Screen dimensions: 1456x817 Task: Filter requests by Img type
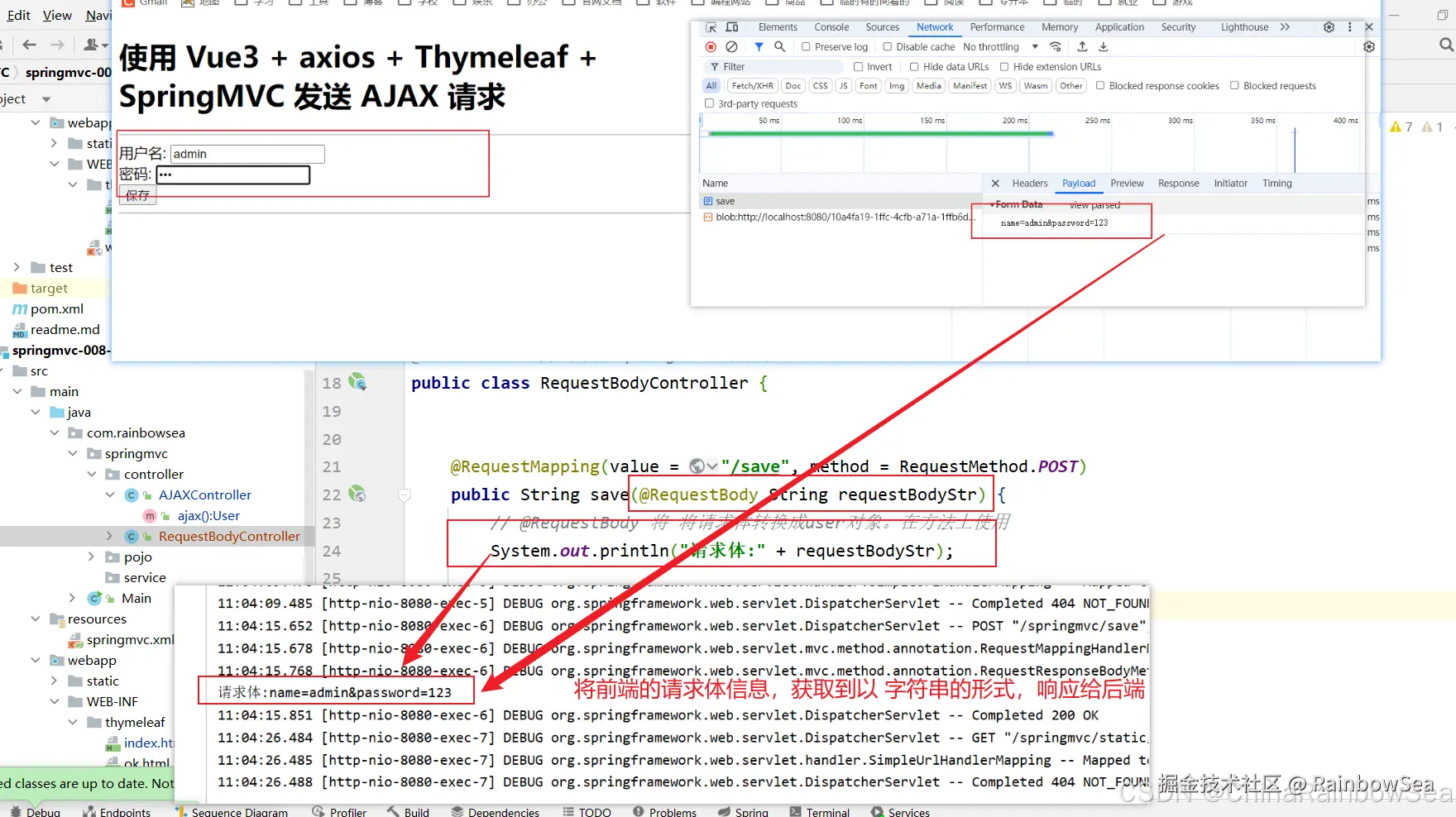(897, 85)
